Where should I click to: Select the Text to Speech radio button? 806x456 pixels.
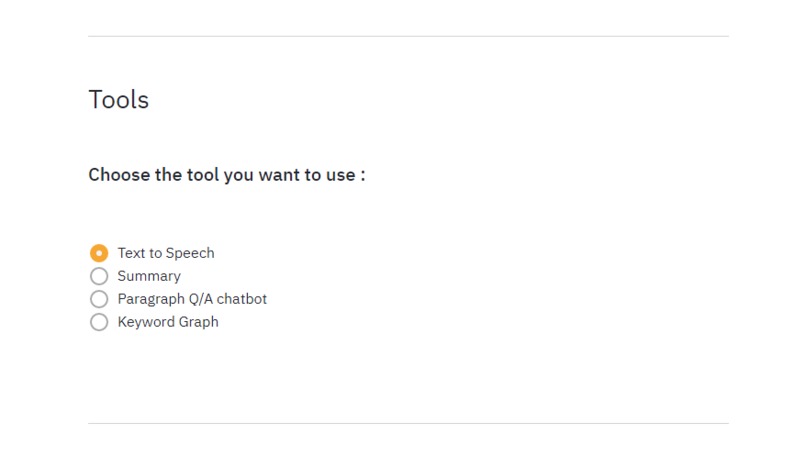pos(99,253)
